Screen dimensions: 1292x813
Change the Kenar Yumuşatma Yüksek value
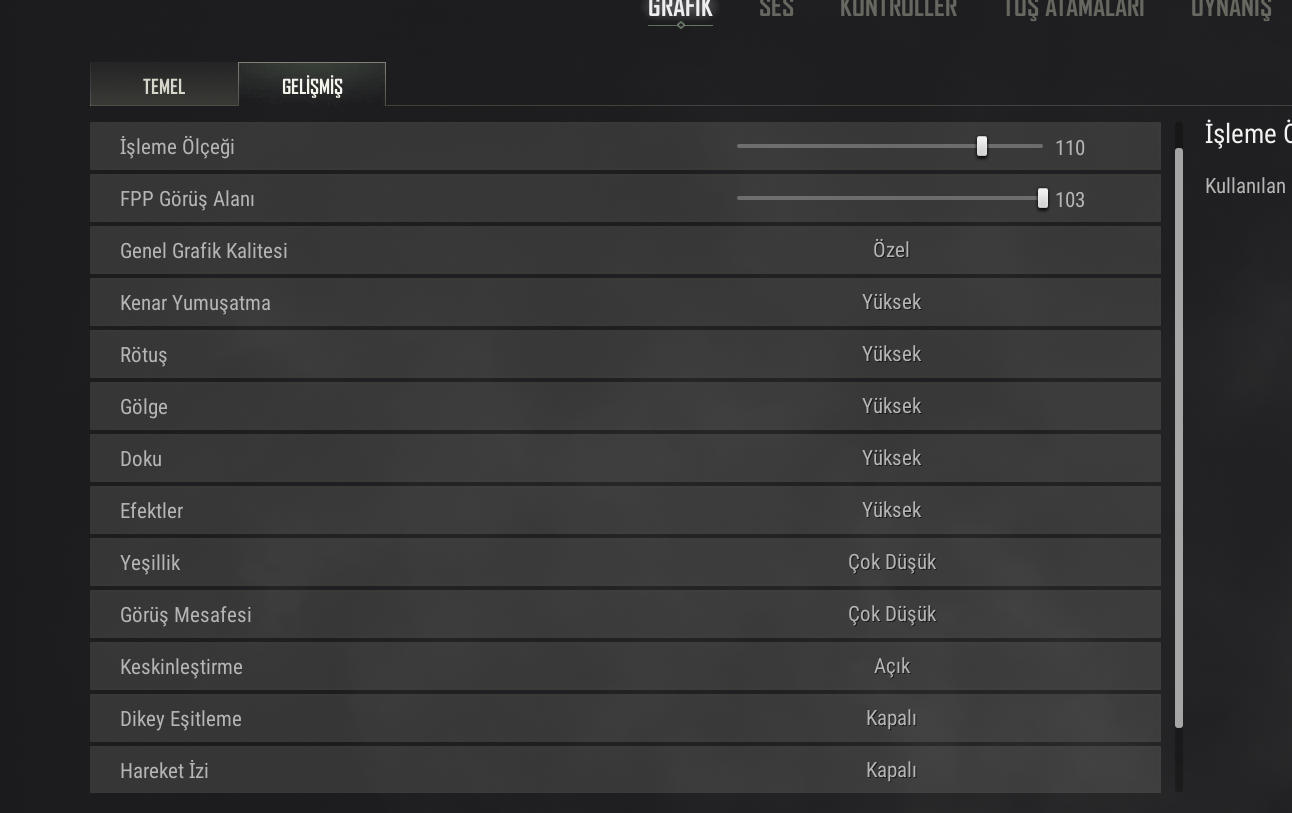[891, 302]
